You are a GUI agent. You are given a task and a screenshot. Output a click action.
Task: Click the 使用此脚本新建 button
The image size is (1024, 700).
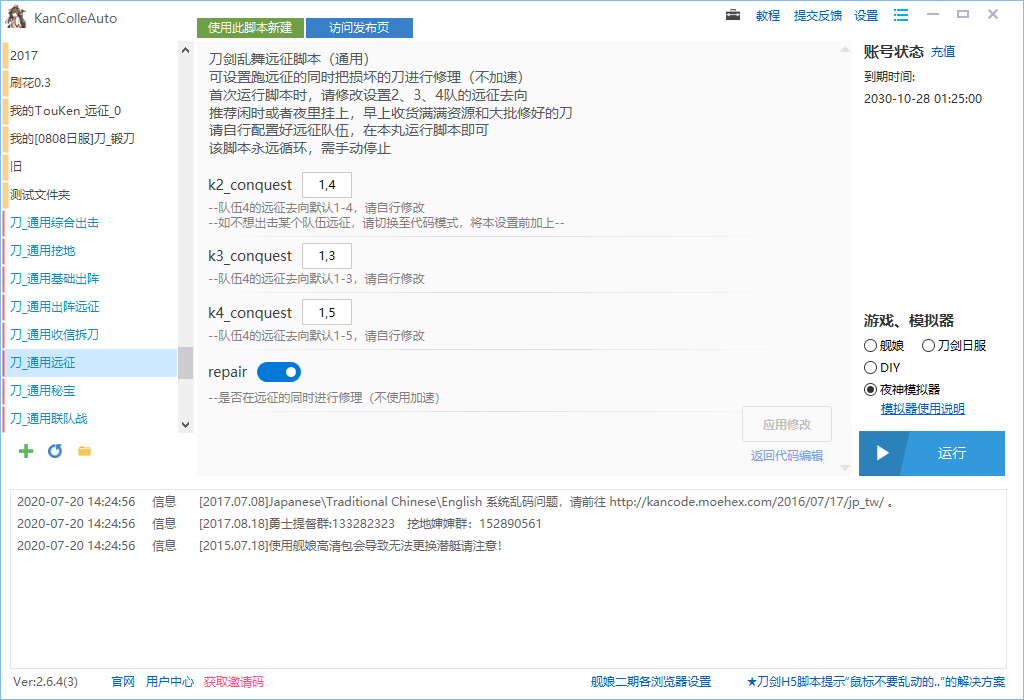(250, 28)
